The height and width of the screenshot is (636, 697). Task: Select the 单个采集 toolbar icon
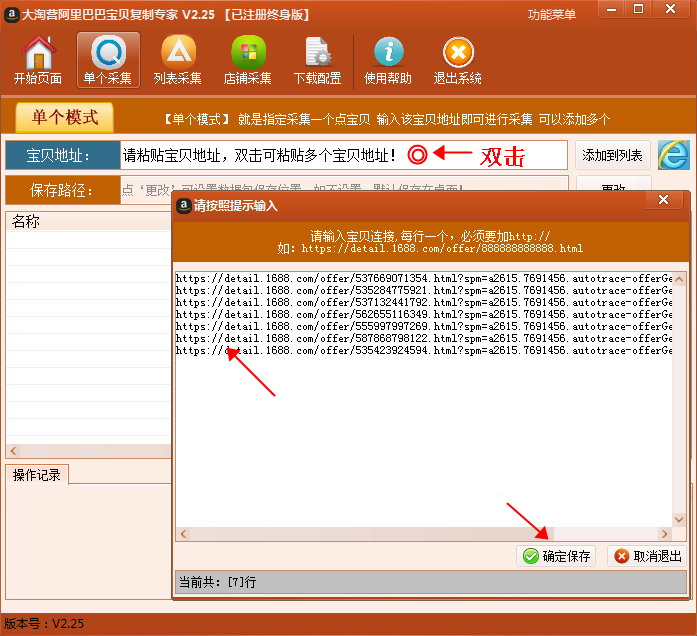click(x=108, y=60)
